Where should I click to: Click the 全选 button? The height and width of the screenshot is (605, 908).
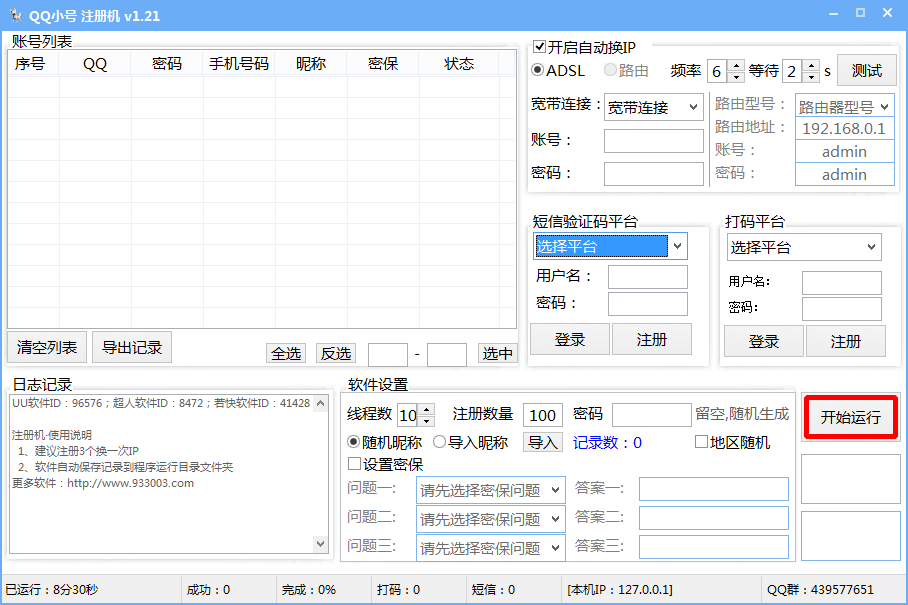pos(286,353)
